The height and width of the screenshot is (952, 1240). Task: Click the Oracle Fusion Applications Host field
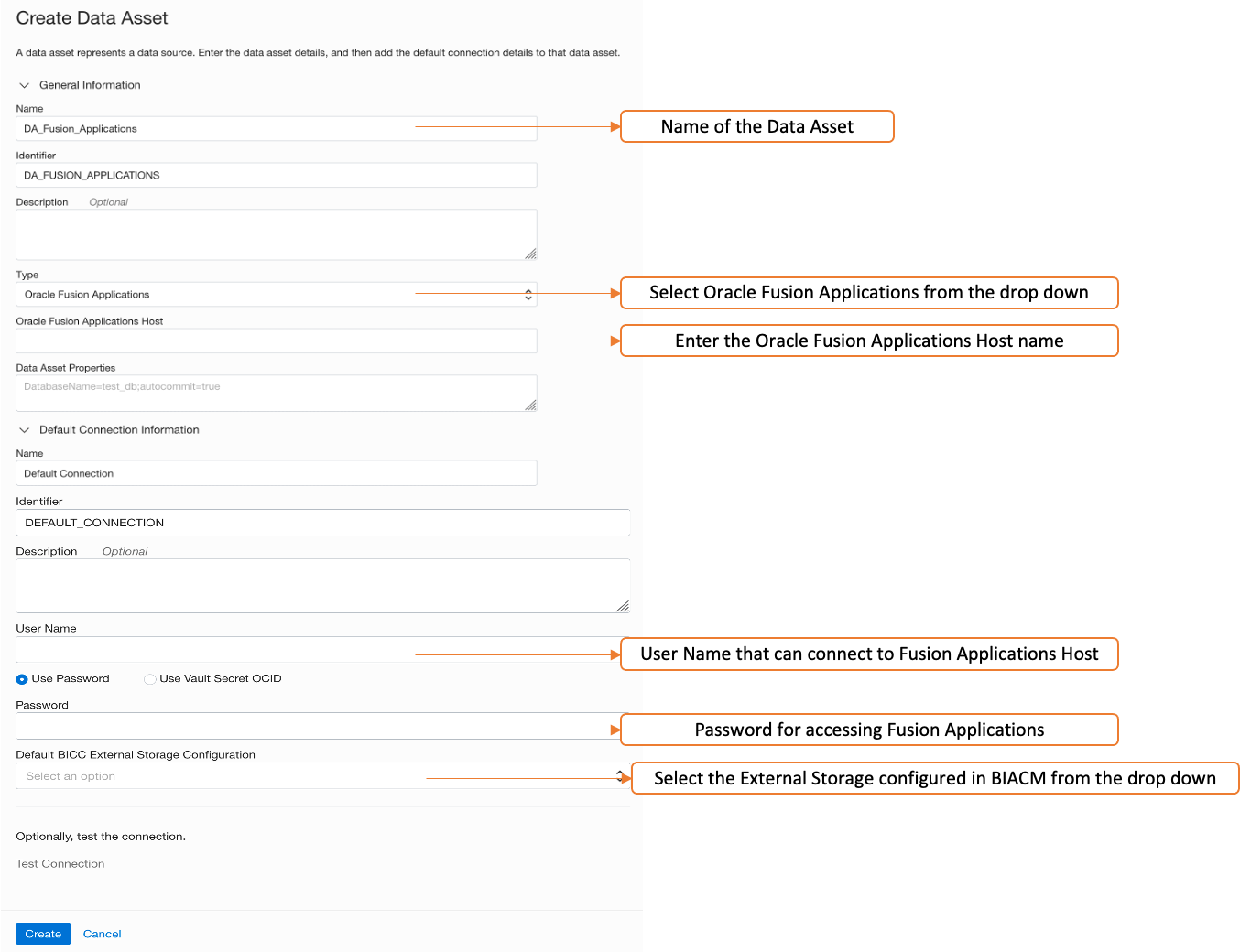click(277, 341)
